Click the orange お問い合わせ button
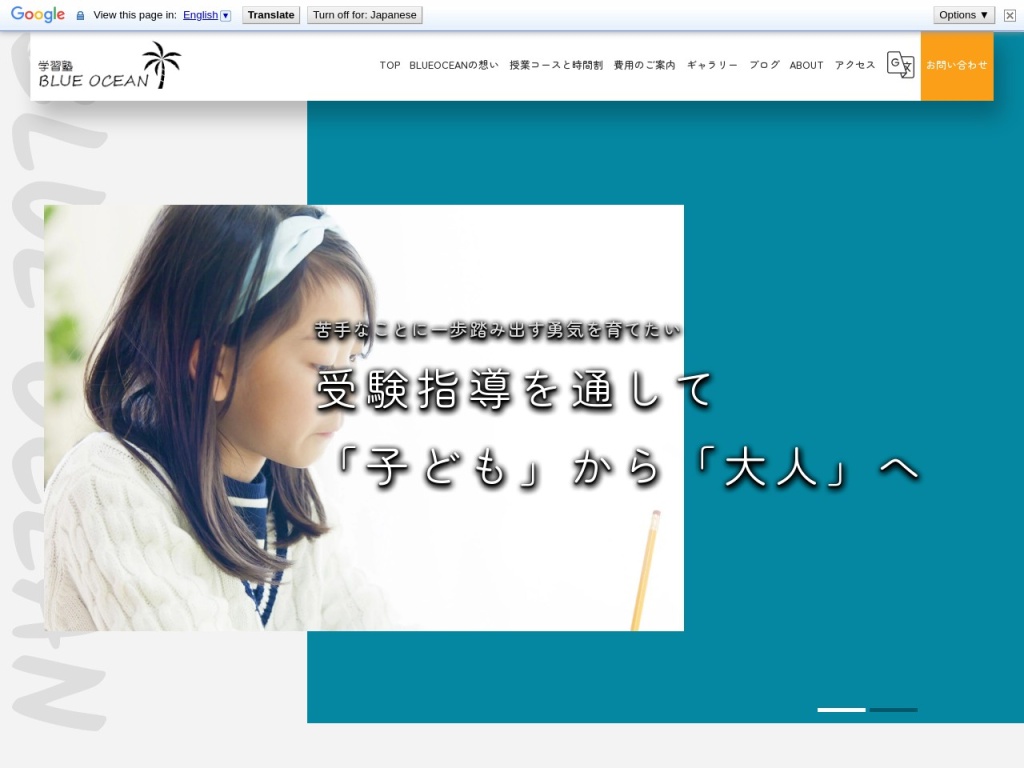This screenshot has height=768, width=1024. pyautogui.click(x=957, y=65)
